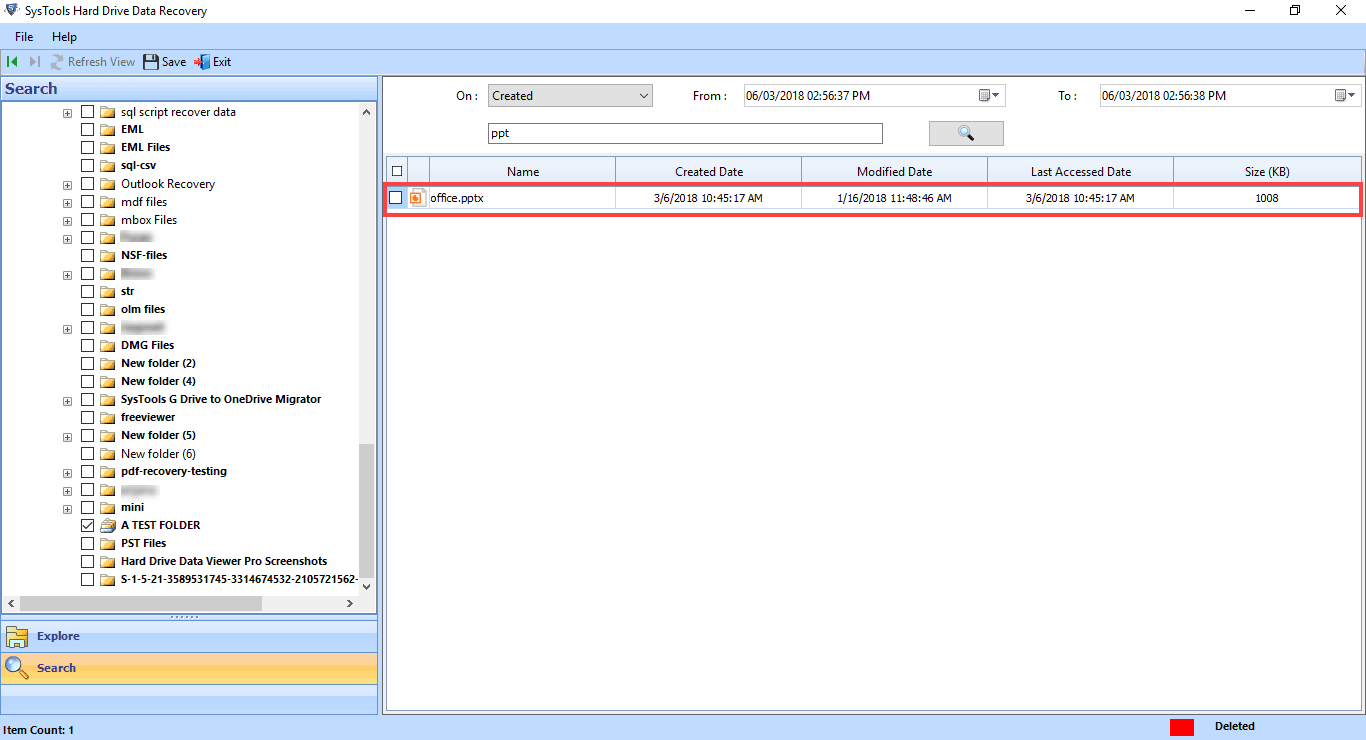Click the red Deleted legend color swatch
1366x740 pixels.
point(1182,727)
